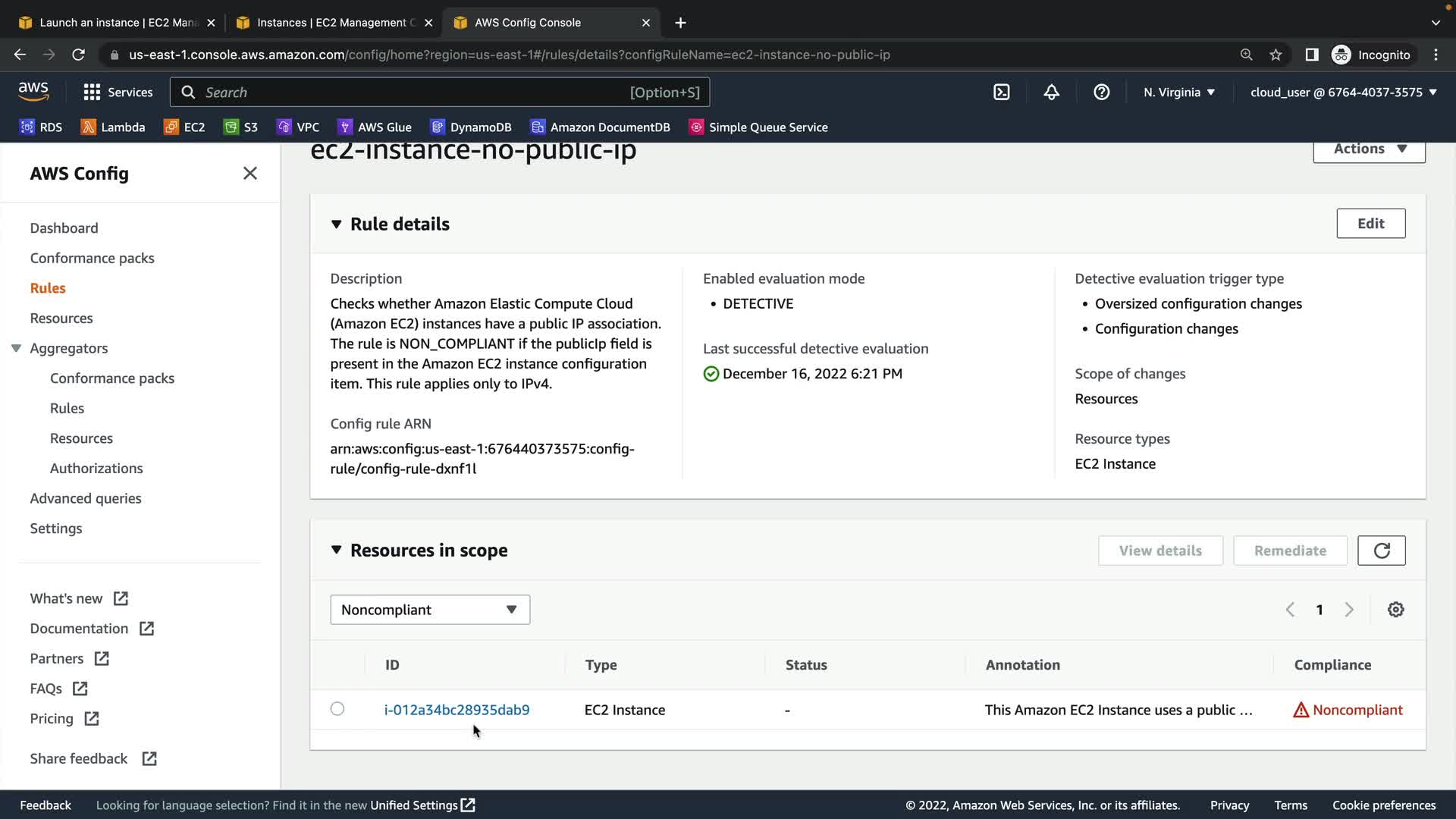Focus the AWS console search field
Screen dimensions: 1456x819
click(x=440, y=93)
